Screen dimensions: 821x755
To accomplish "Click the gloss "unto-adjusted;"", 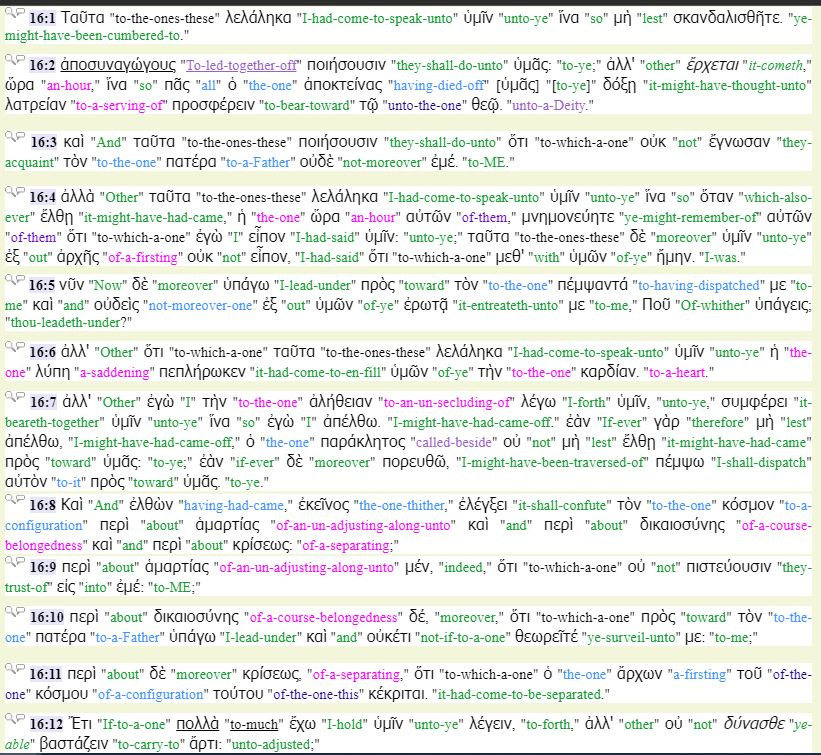I will point(273,744).
